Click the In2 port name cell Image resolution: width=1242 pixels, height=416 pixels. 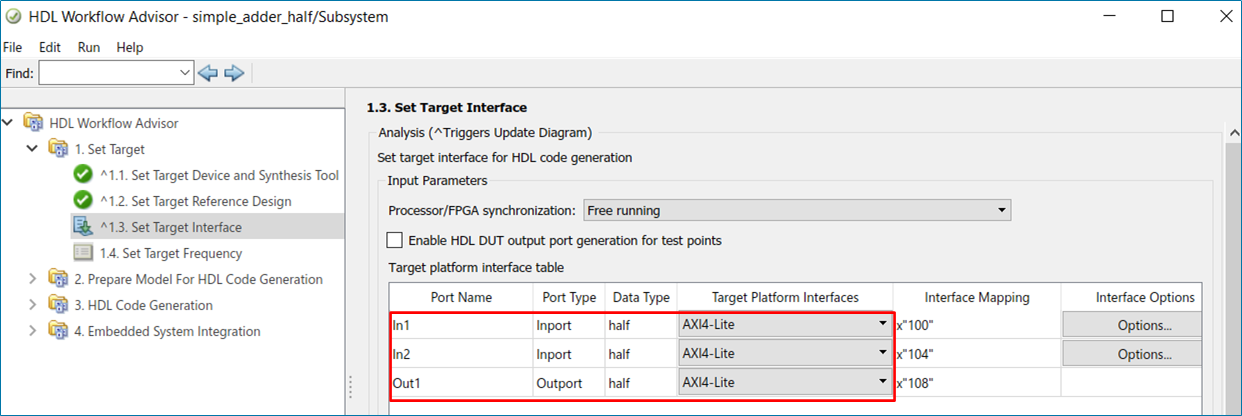461,354
